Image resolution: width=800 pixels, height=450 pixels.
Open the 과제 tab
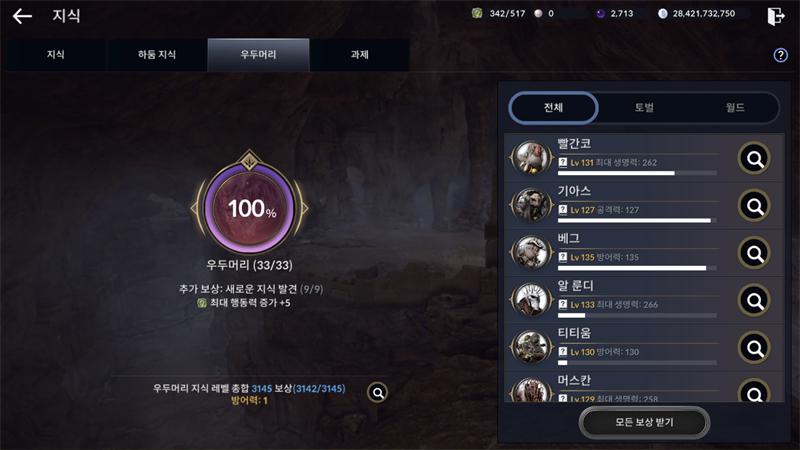(x=359, y=55)
